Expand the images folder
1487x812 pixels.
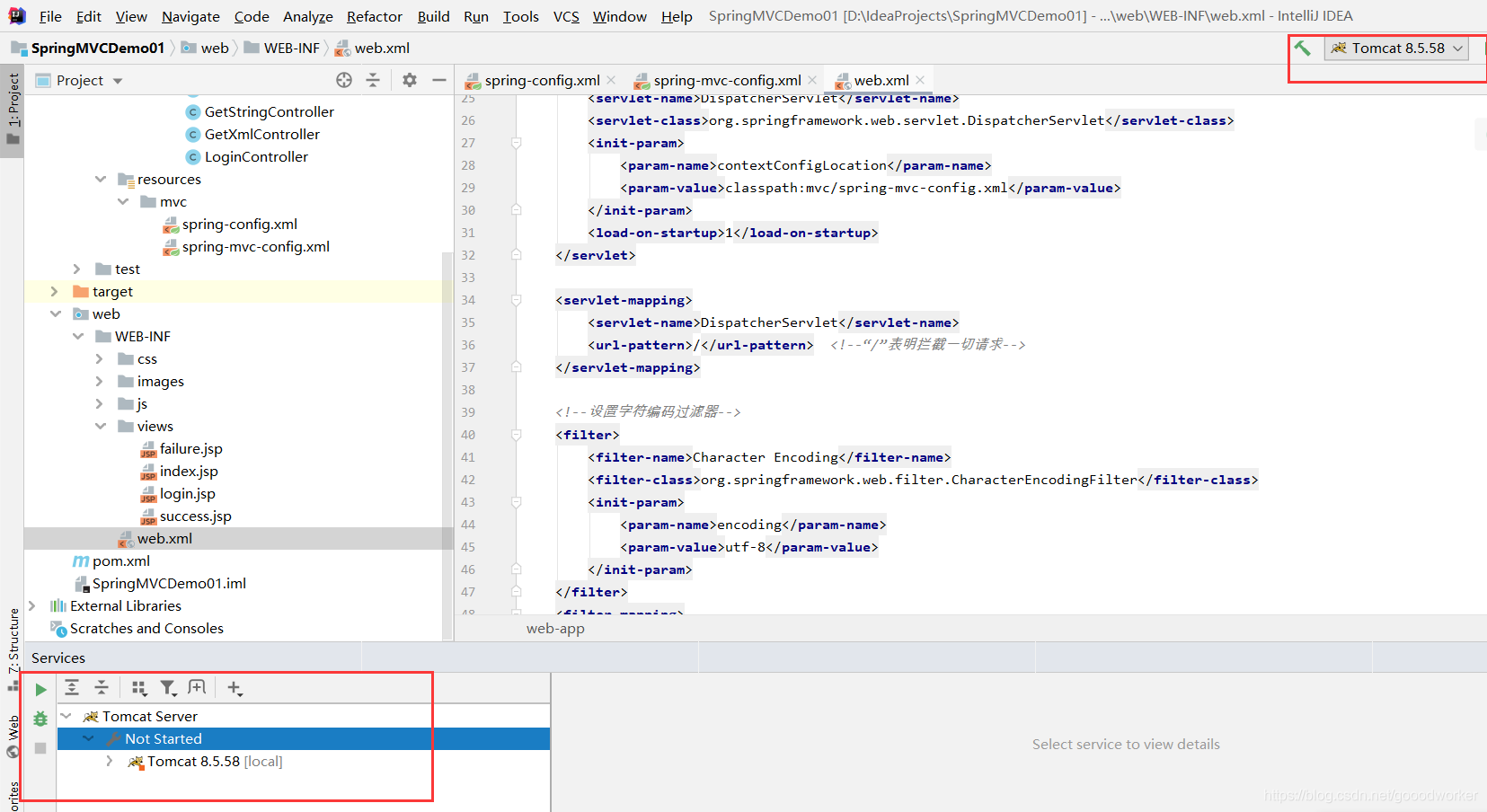pyautogui.click(x=100, y=381)
